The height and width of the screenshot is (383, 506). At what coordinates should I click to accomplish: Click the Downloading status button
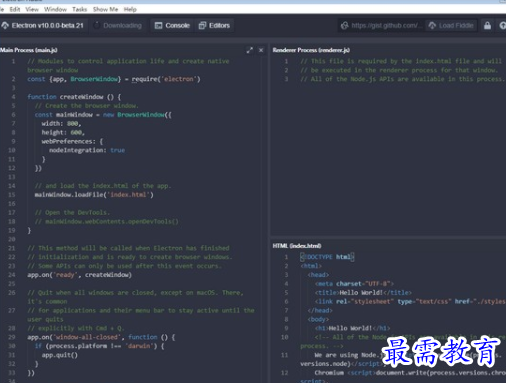point(118,25)
